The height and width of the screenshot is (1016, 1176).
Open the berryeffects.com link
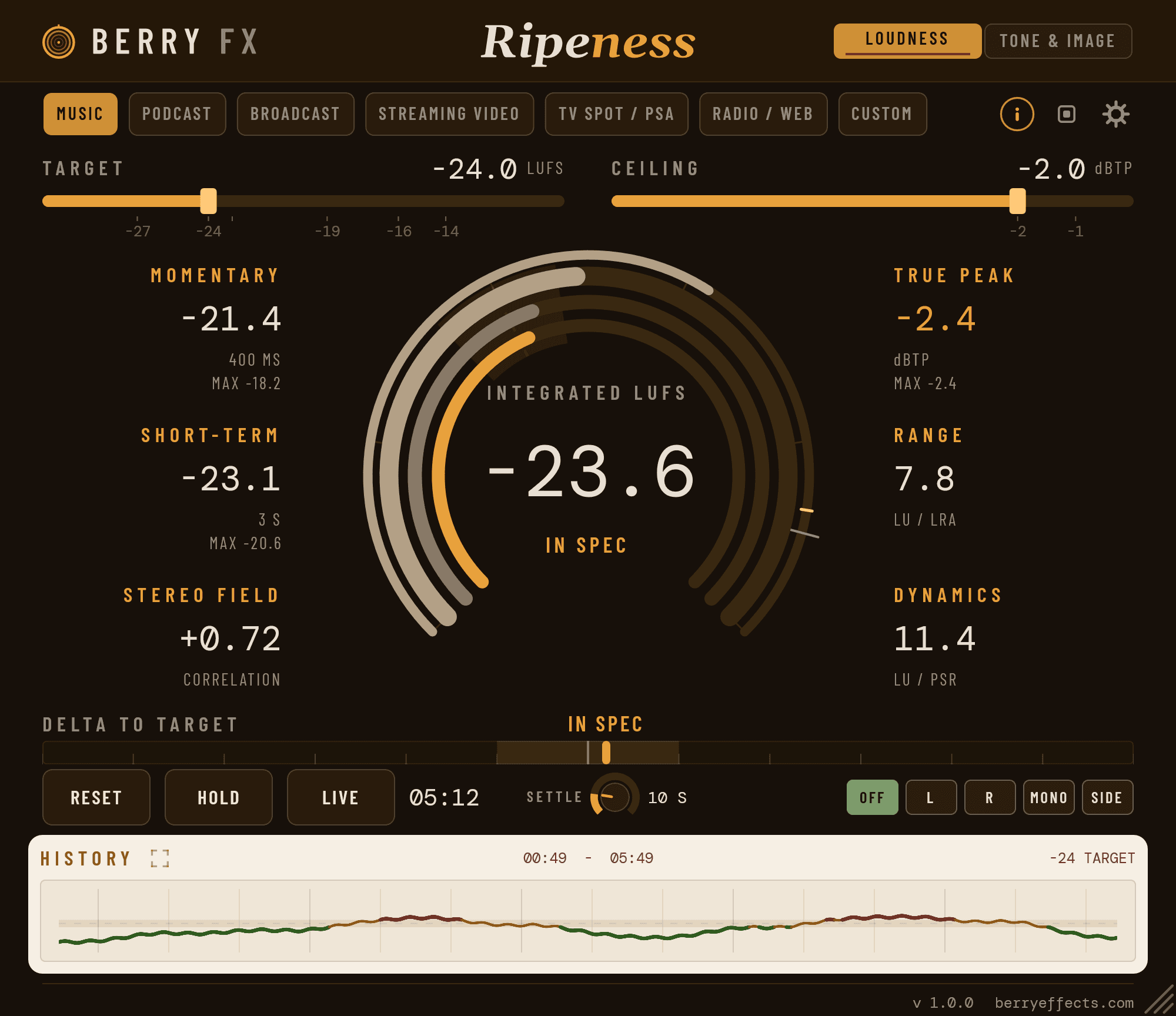click(1064, 1002)
